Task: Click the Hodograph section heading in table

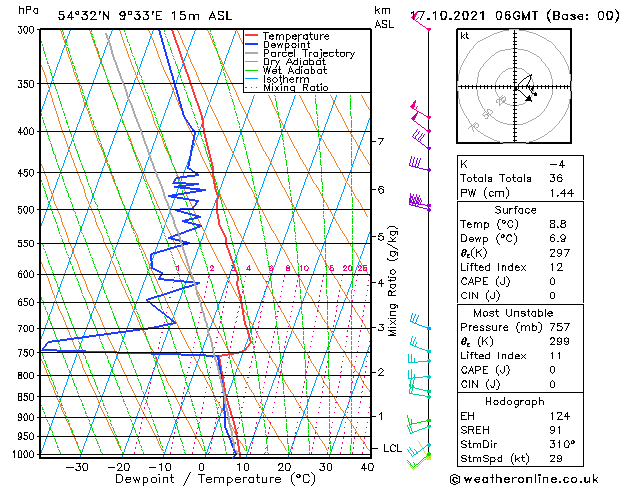Action: 515,401
